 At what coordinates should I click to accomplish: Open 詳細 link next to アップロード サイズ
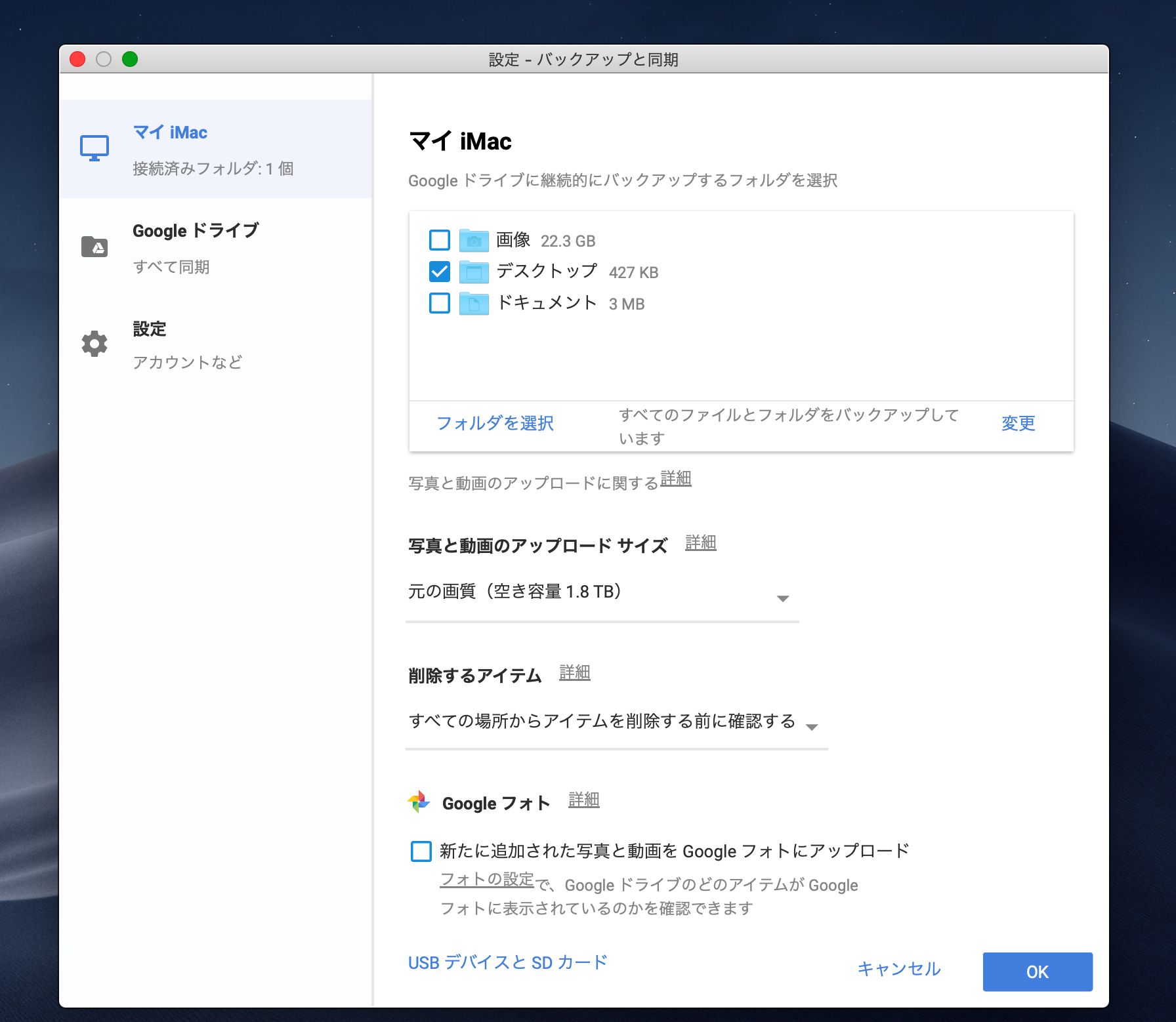(x=701, y=543)
